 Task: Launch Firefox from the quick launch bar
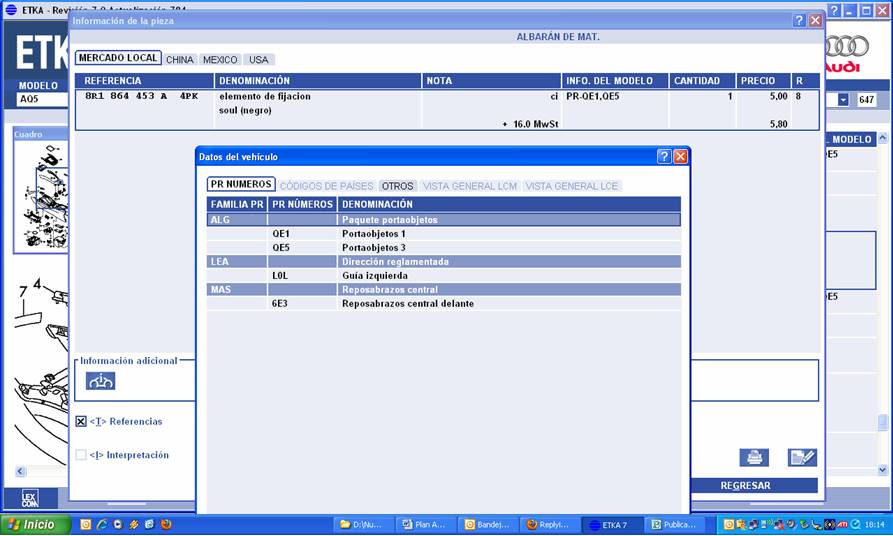[x=166, y=524]
